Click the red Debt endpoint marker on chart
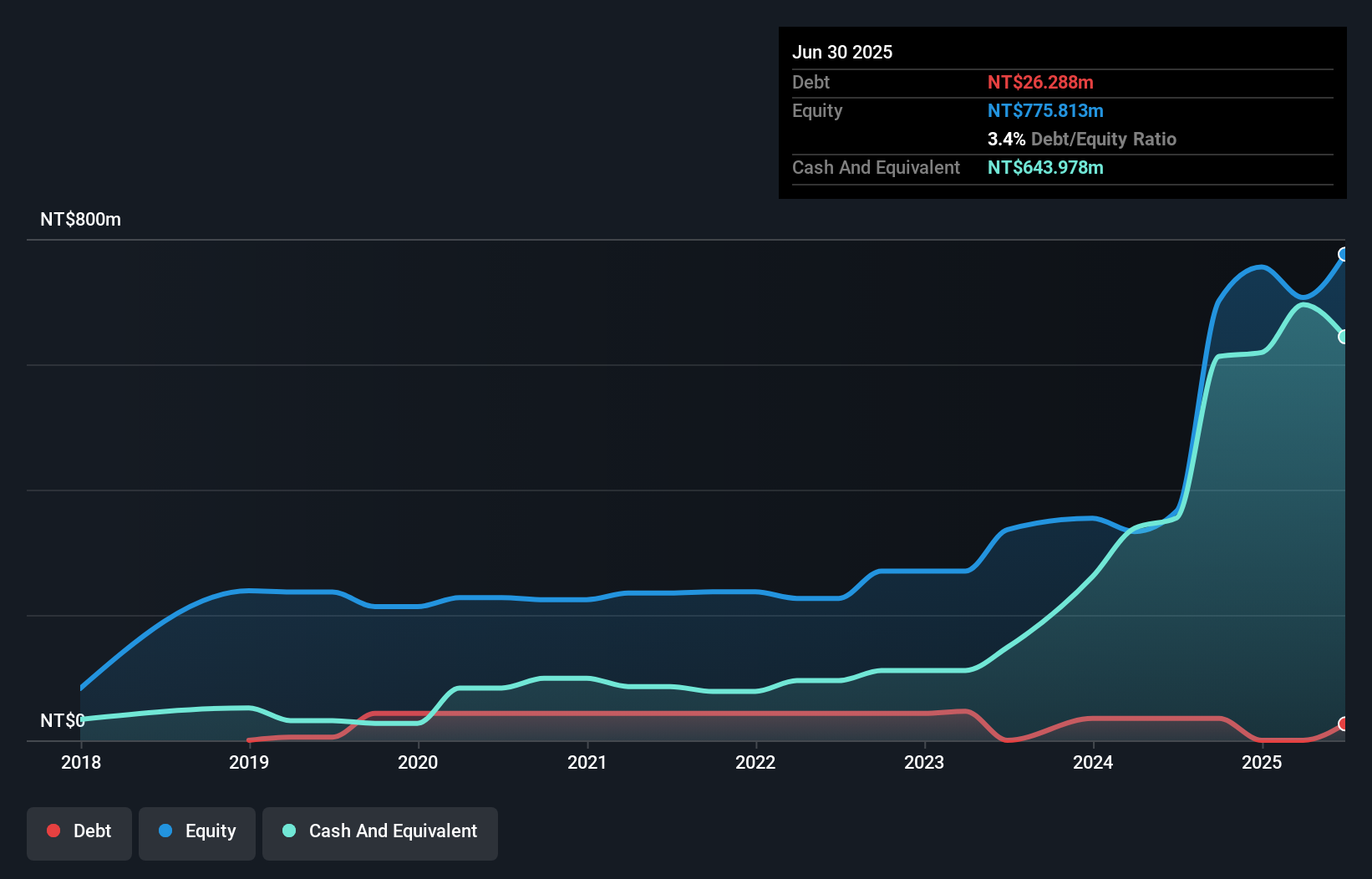 [1344, 724]
